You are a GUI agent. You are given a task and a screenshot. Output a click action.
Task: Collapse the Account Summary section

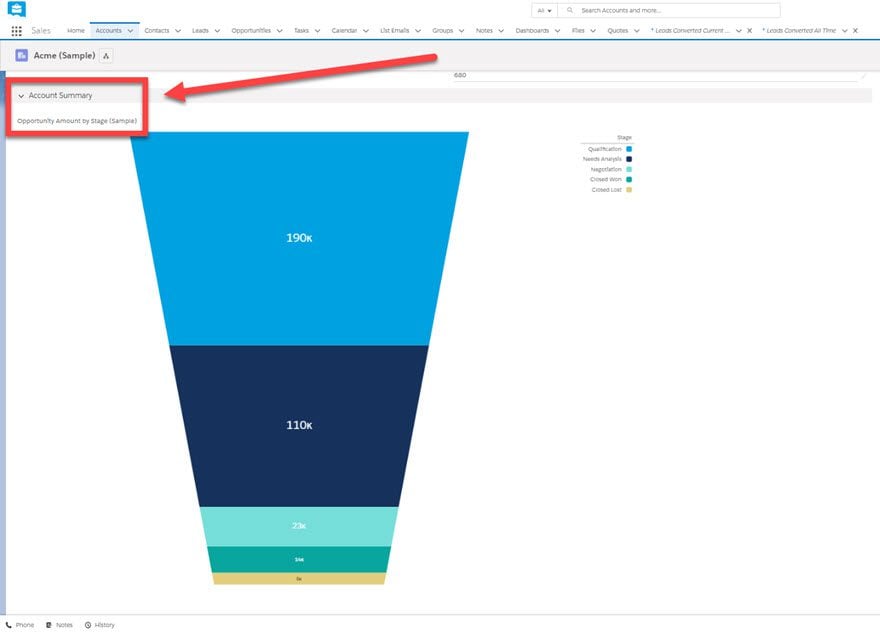click(21, 96)
